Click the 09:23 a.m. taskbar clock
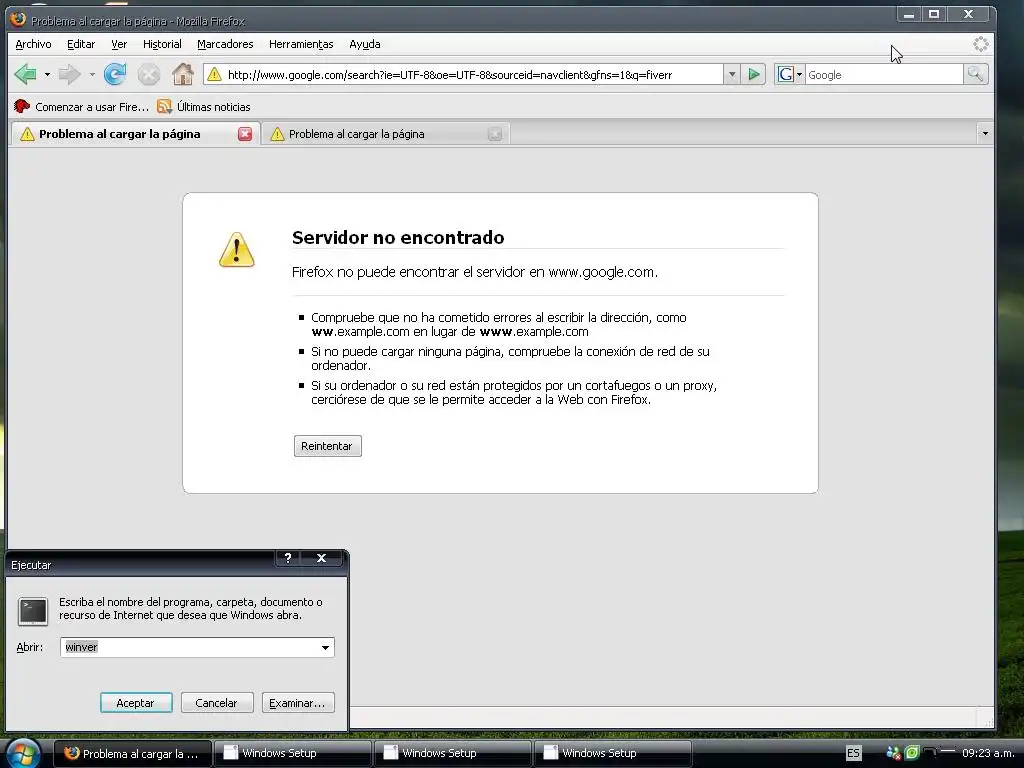The height and width of the screenshot is (768, 1024). click(x=987, y=753)
